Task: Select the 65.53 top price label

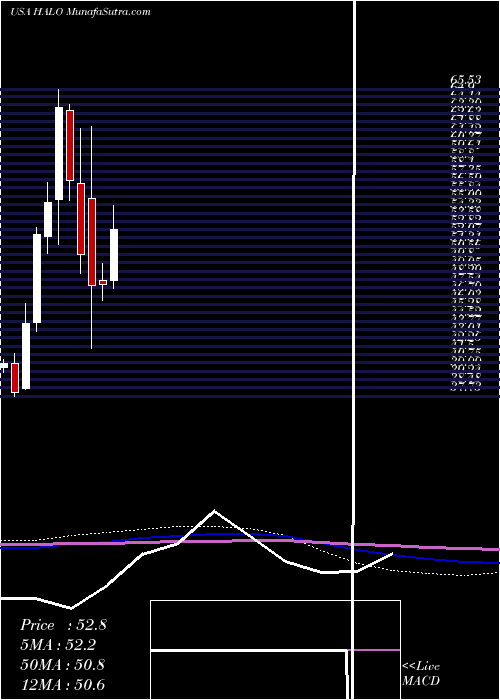Action: pos(465,80)
